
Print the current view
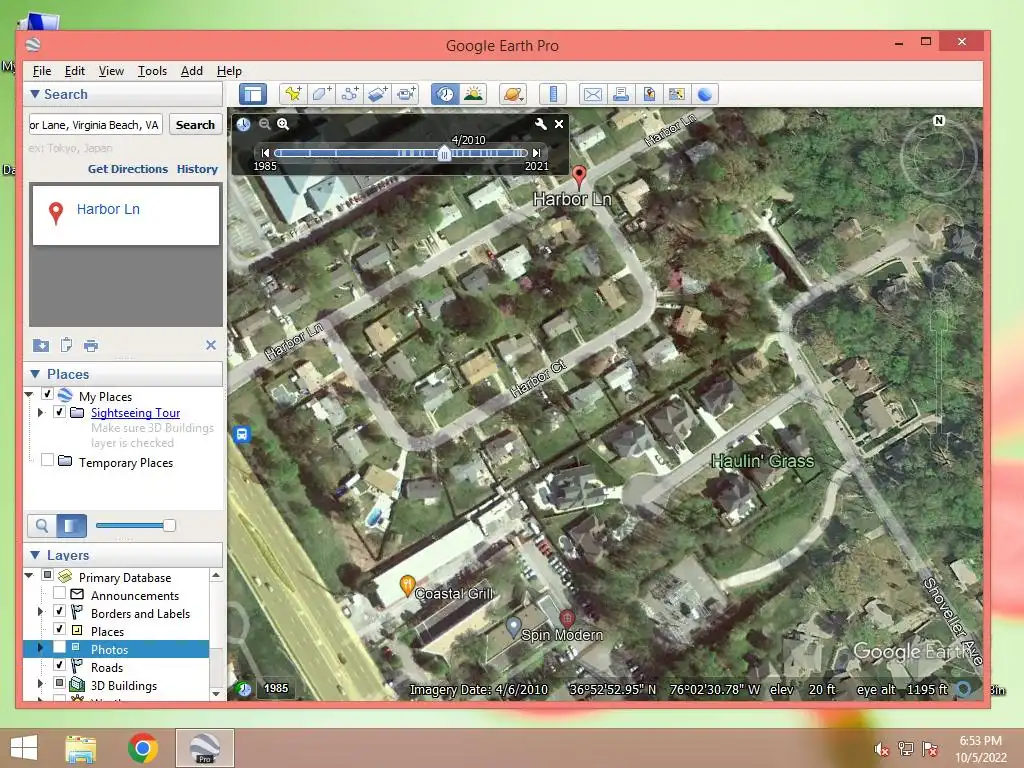(x=620, y=94)
